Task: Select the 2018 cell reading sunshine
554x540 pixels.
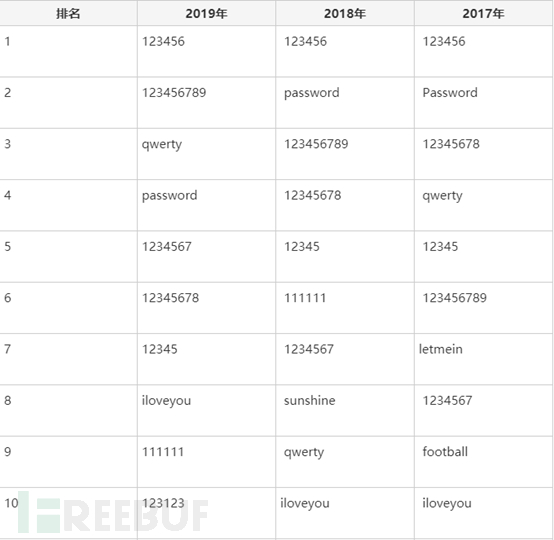Action: coord(345,411)
